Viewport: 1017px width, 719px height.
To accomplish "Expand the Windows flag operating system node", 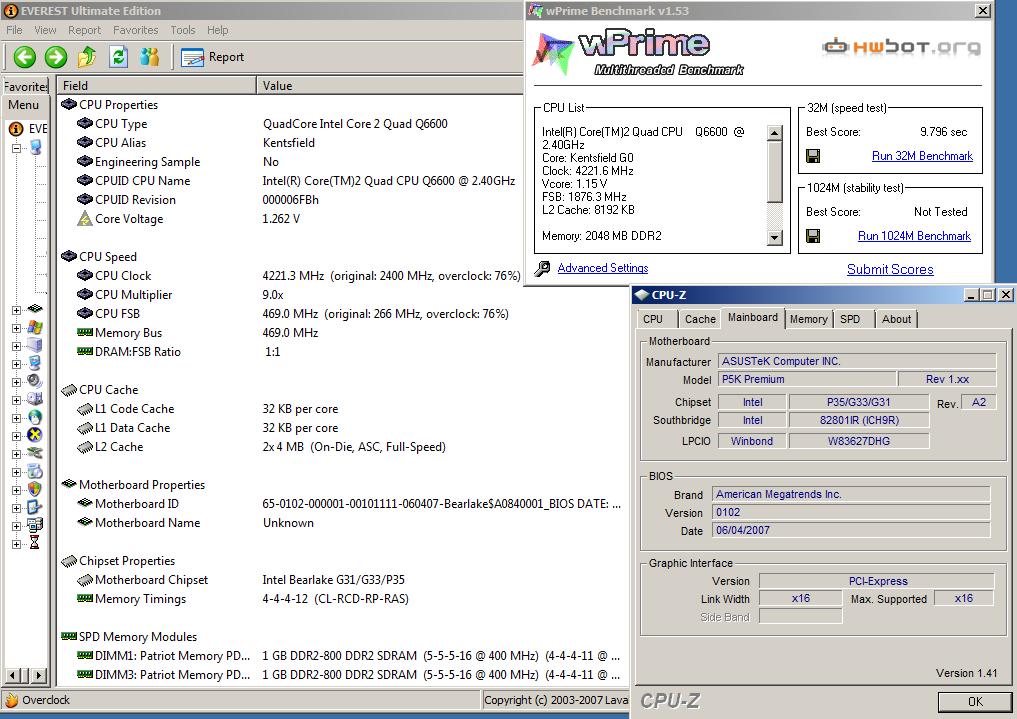I will 16,328.
